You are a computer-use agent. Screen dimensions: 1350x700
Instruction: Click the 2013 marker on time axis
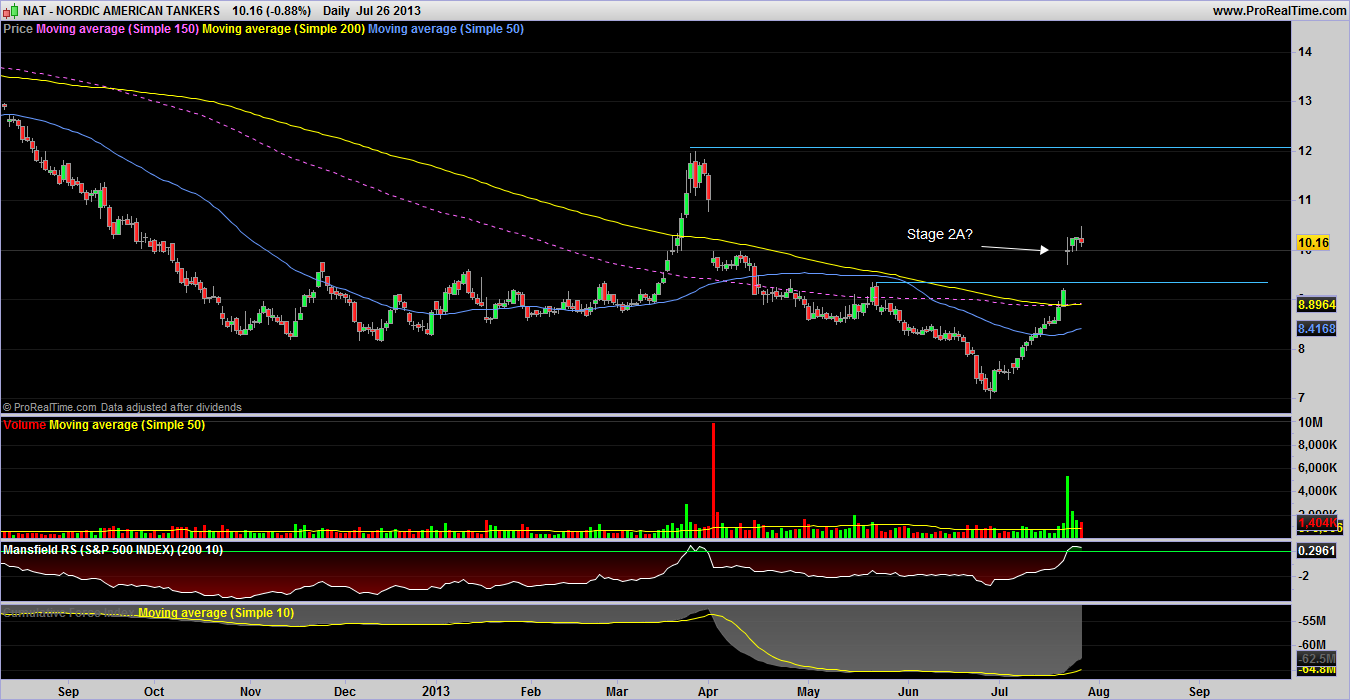[437, 691]
